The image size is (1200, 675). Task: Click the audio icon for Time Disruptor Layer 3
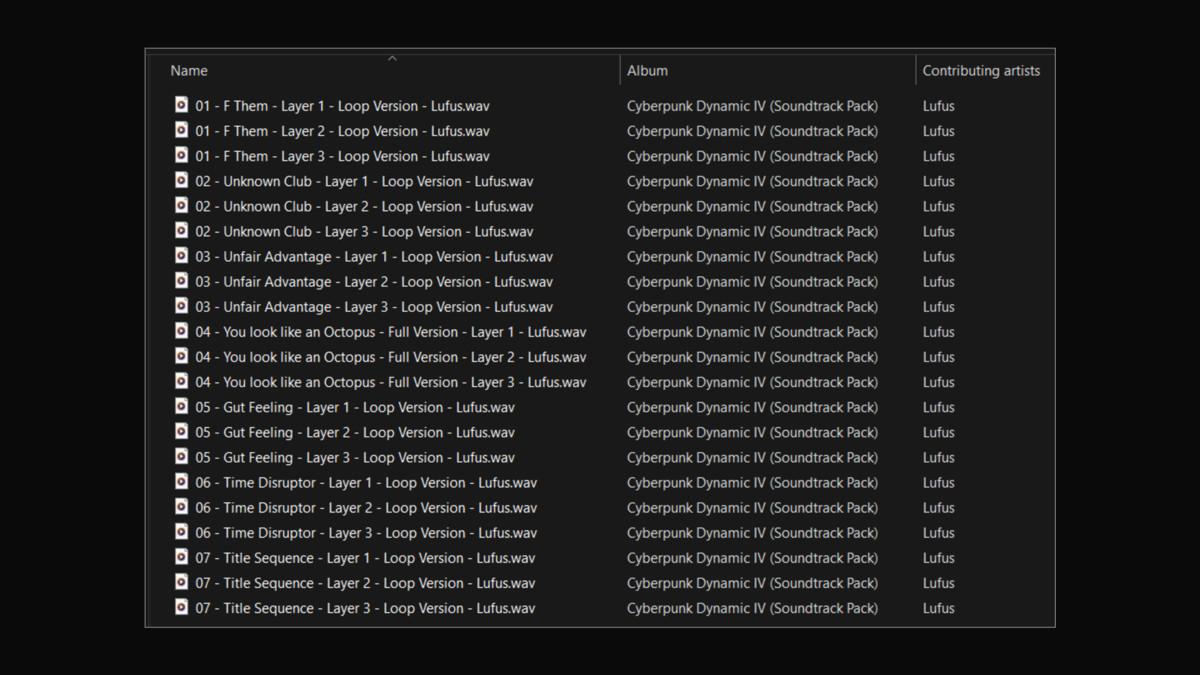pyautogui.click(x=181, y=532)
